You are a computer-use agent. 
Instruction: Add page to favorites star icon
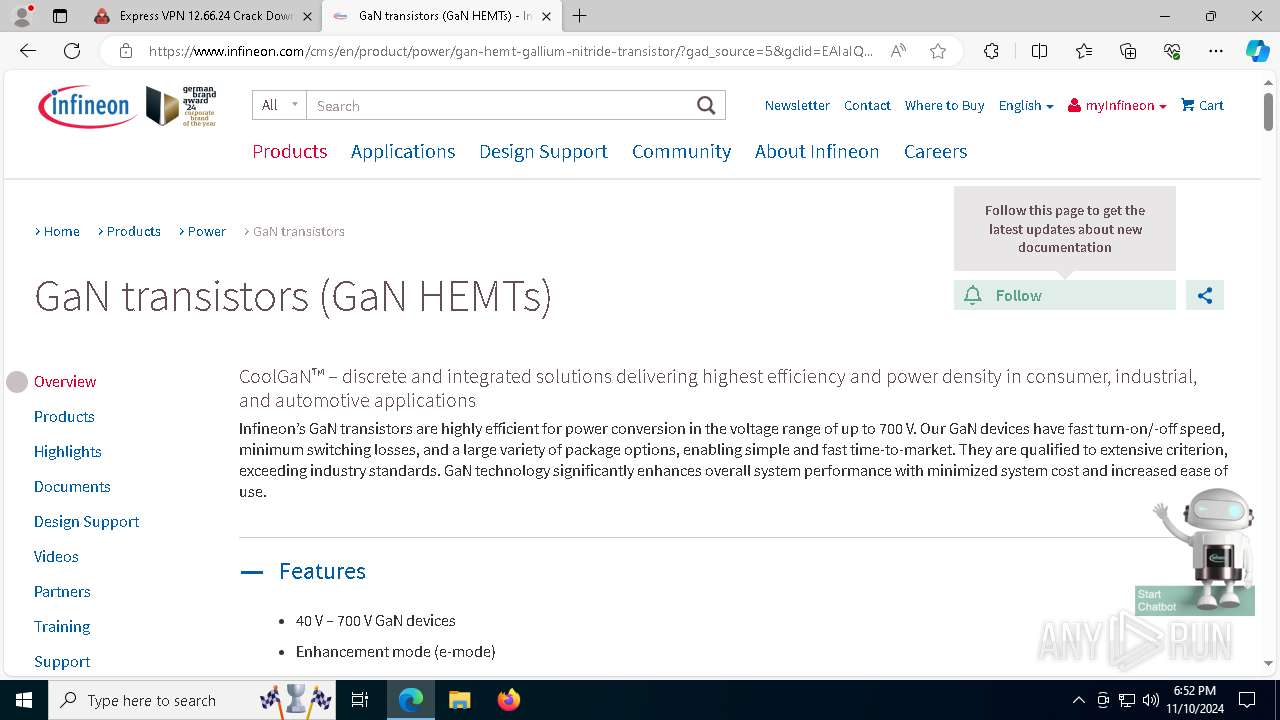point(938,51)
